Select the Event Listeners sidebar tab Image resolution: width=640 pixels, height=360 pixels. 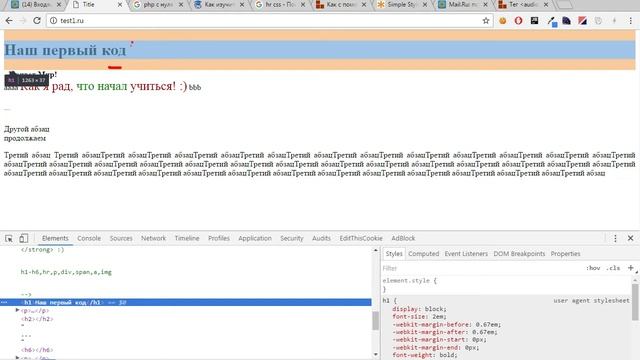tap(466, 253)
